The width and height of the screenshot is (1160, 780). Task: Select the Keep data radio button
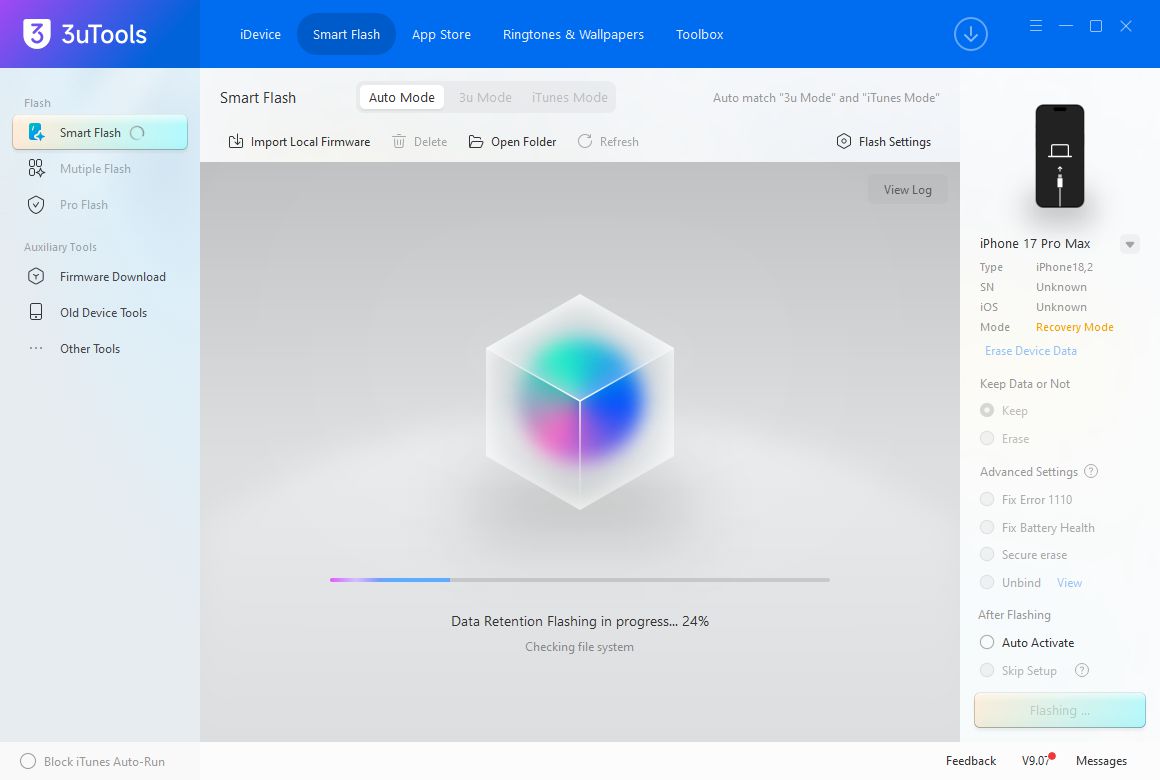coord(987,410)
